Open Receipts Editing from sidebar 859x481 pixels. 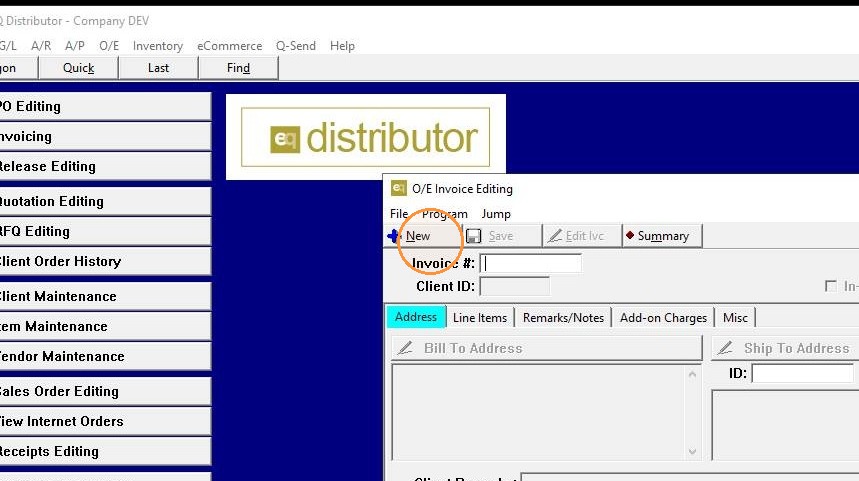pos(104,451)
